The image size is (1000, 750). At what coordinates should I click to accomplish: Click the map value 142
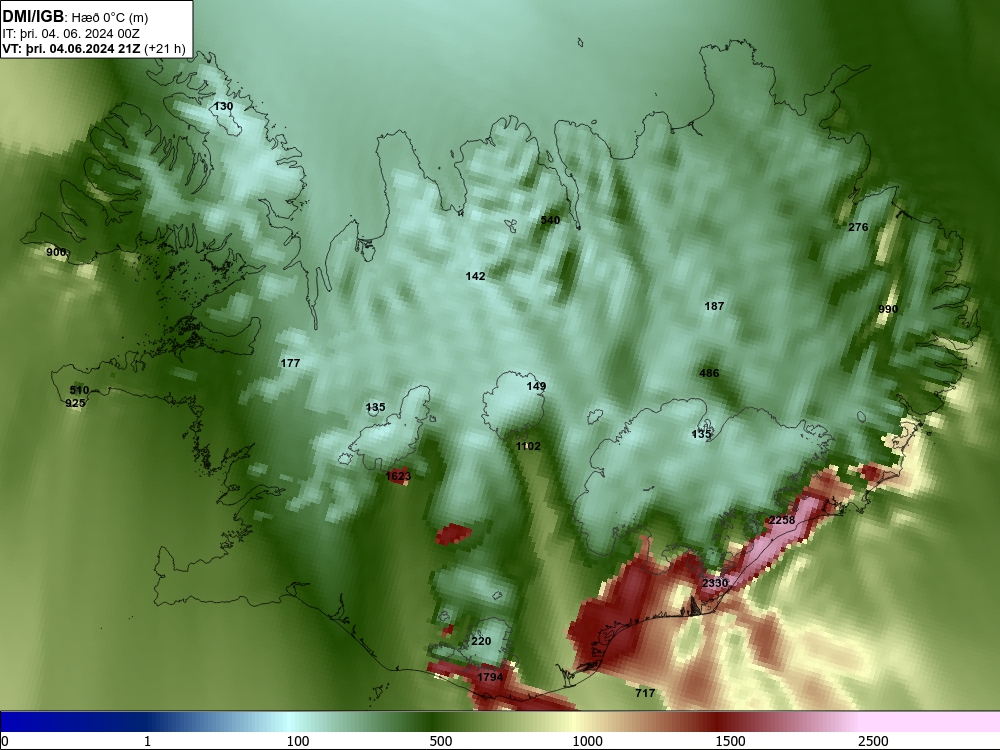pyautogui.click(x=475, y=276)
